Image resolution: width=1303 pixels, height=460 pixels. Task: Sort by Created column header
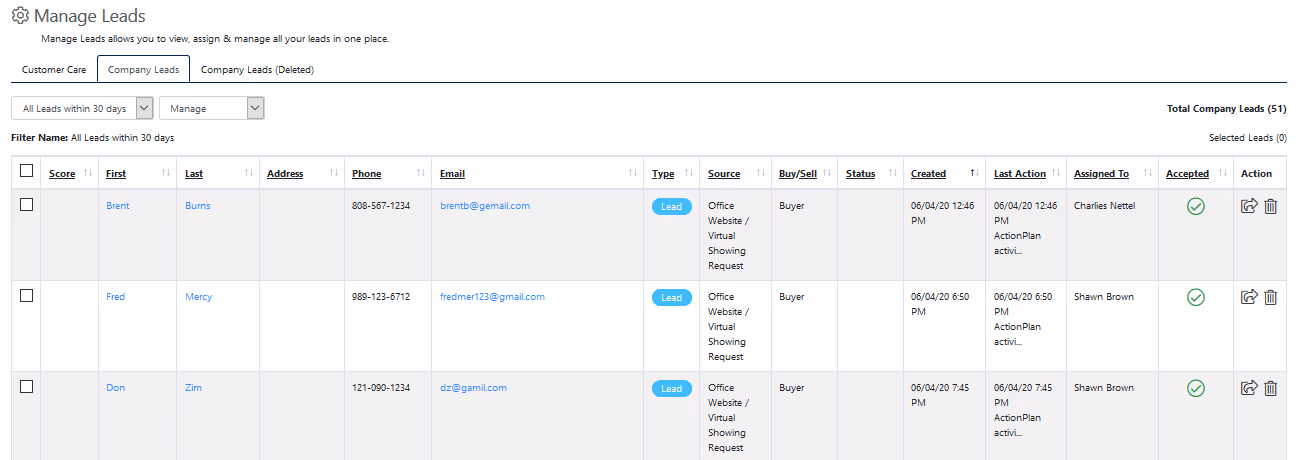point(928,174)
